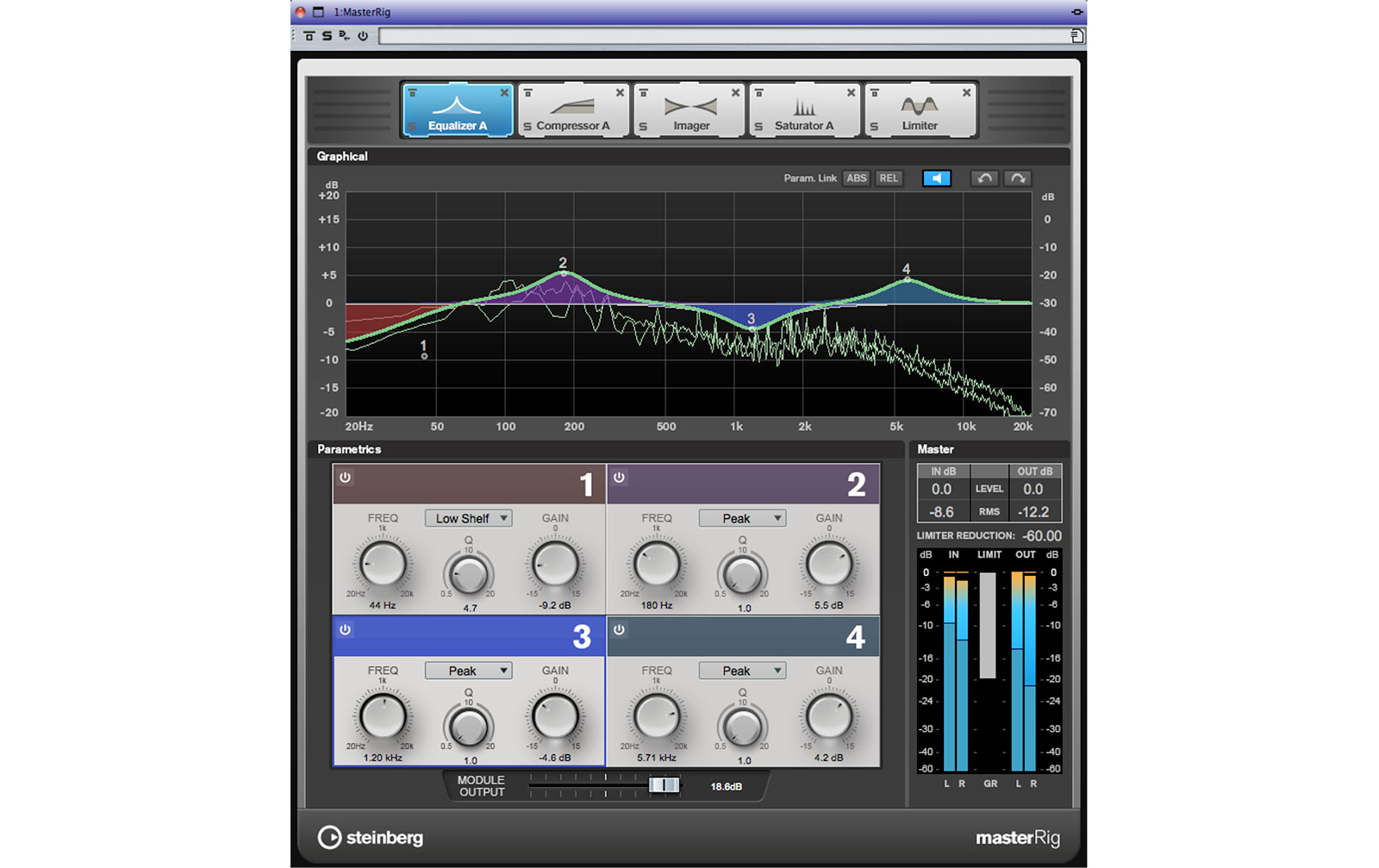Open band 2 Peak type dropdown
The width and height of the screenshot is (1379, 868).
click(742, 518)
